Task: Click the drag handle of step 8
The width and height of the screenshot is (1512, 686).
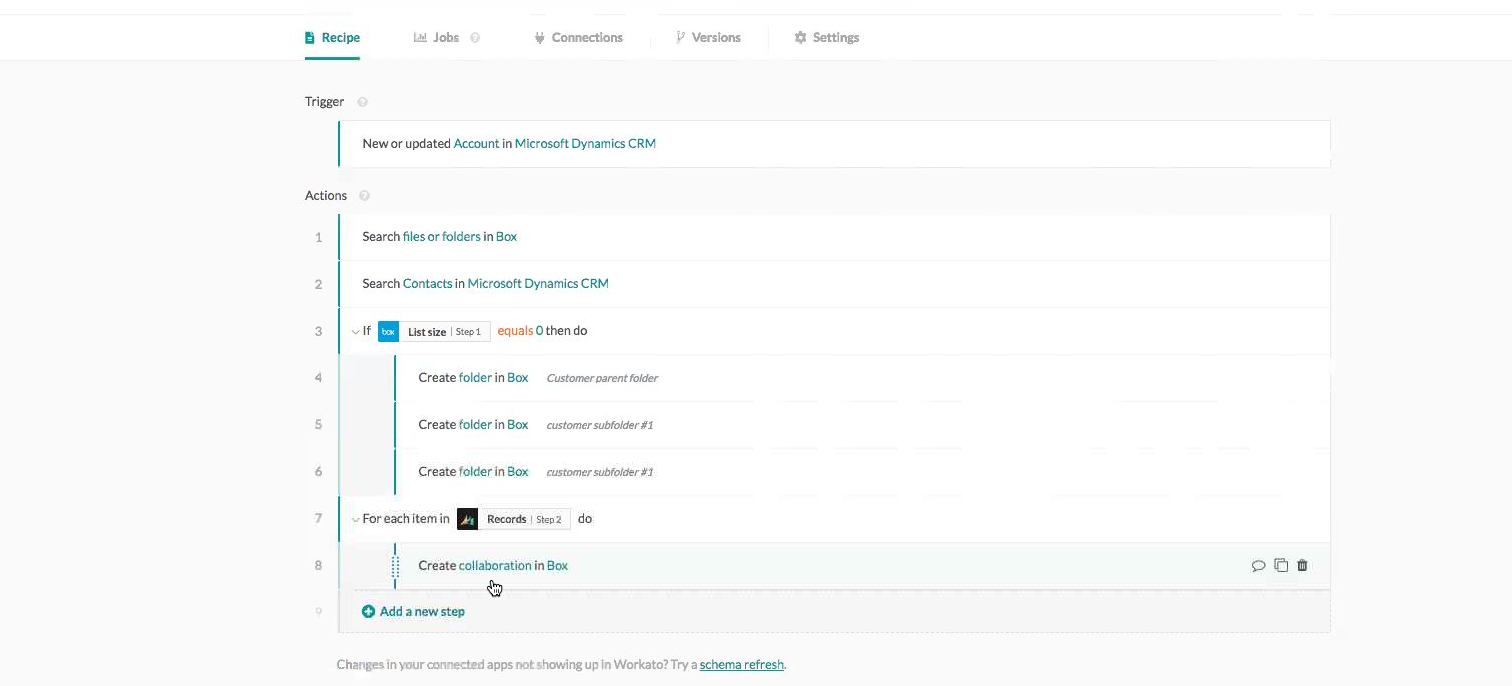Action: pos(395,566)
